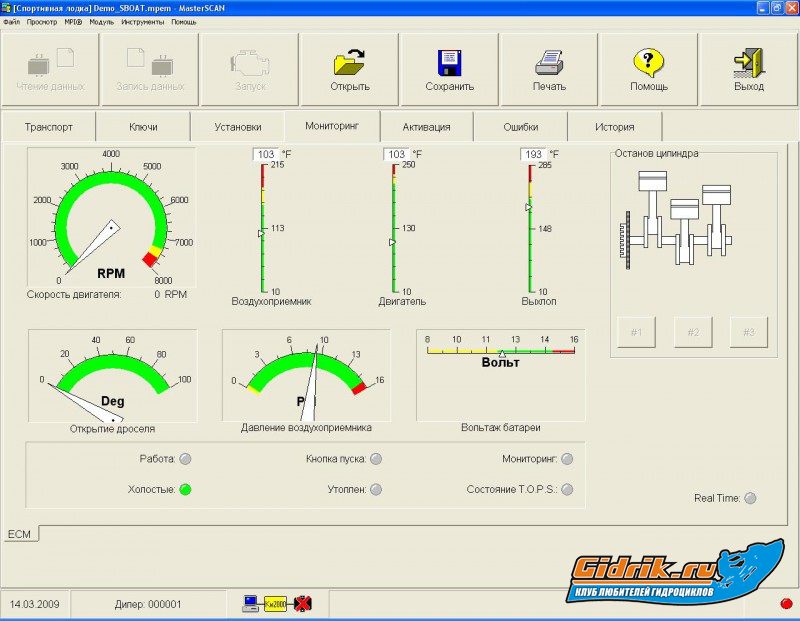Select the ECM tab at bottom
This screenshot has width=800, height=621.
point(19,534)
